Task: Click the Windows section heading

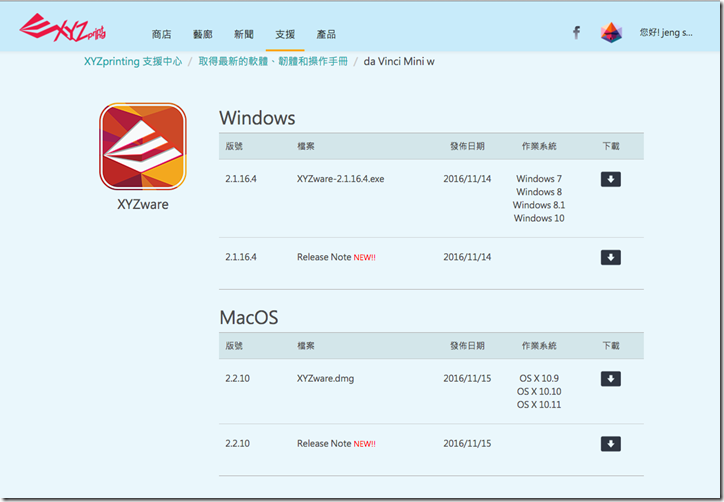Action: coord(257,118)
